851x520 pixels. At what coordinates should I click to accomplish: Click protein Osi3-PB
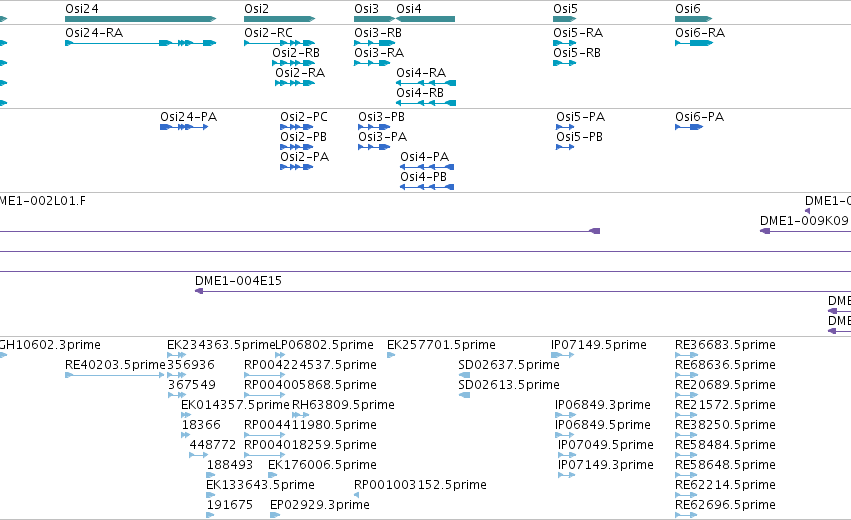(x=382, y=117)
